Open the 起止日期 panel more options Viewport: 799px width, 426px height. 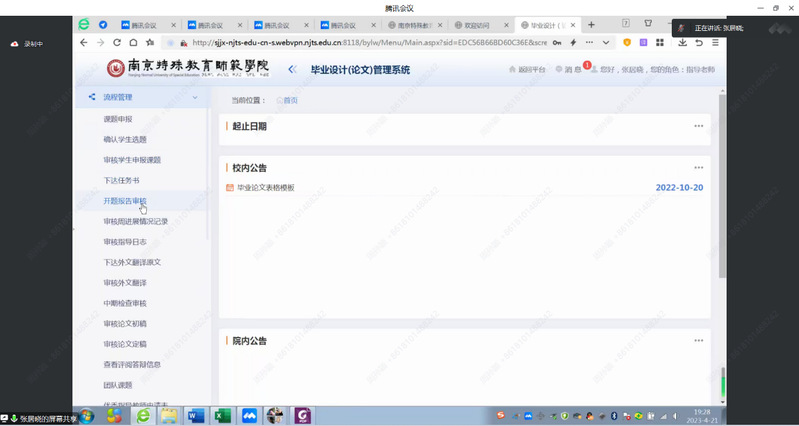point(698,126)
